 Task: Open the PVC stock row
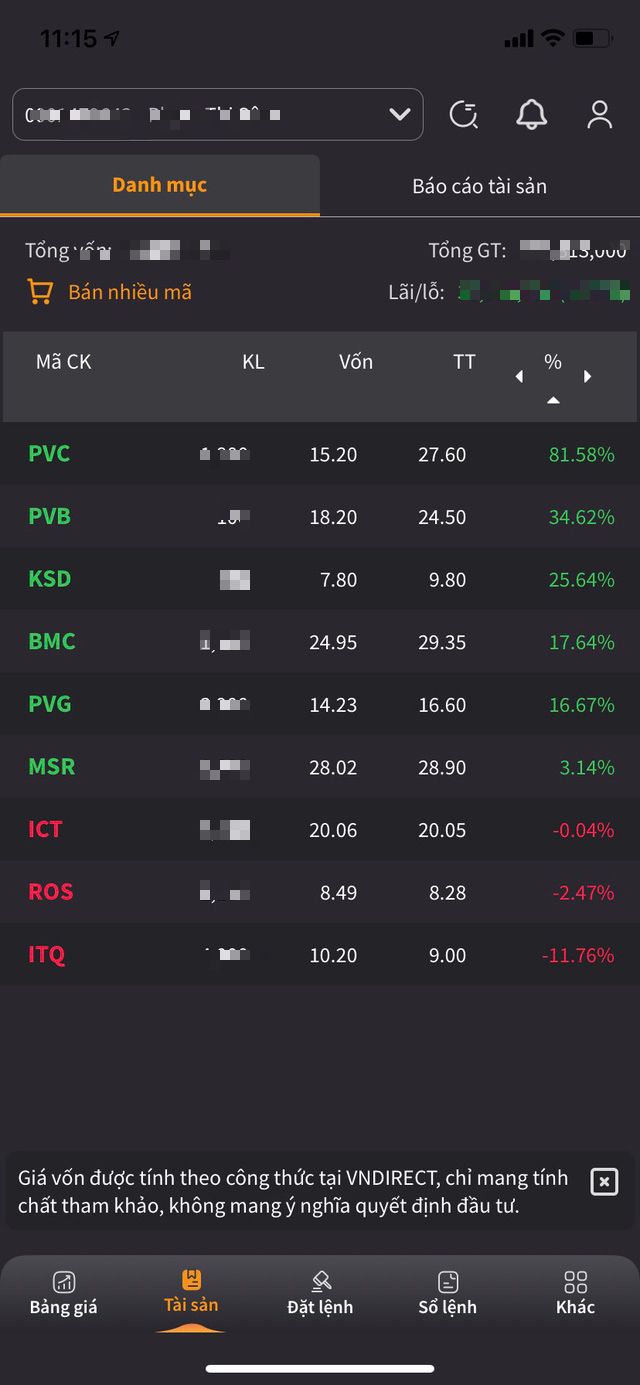click(320, 454)
